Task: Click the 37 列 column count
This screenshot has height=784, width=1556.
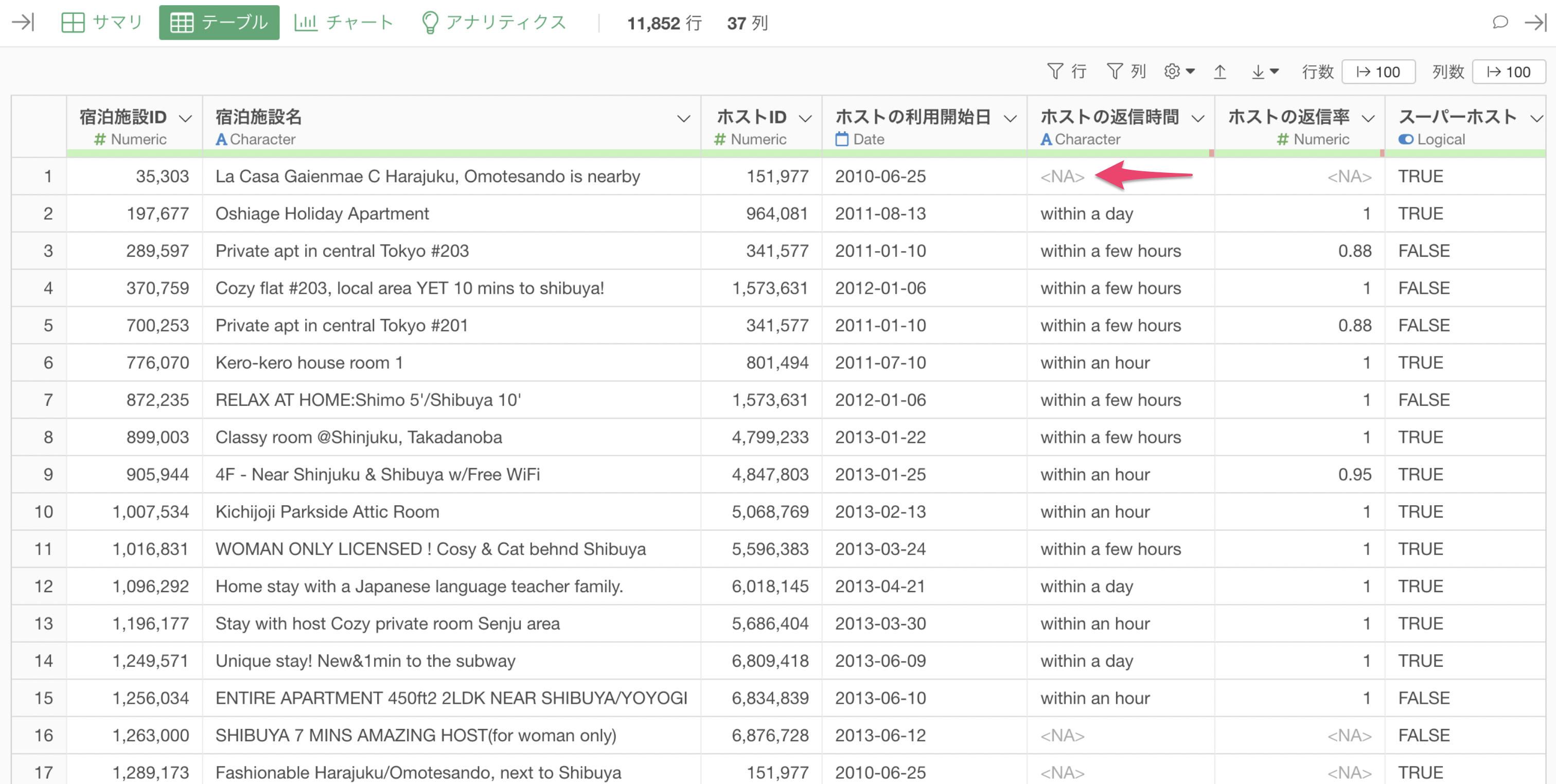Action: click(747, 23)
